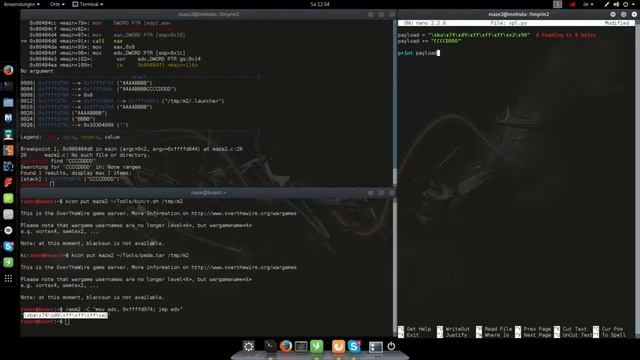
Task: Click the Prev Page shortcut in nano footer
Action: (533, 329)
